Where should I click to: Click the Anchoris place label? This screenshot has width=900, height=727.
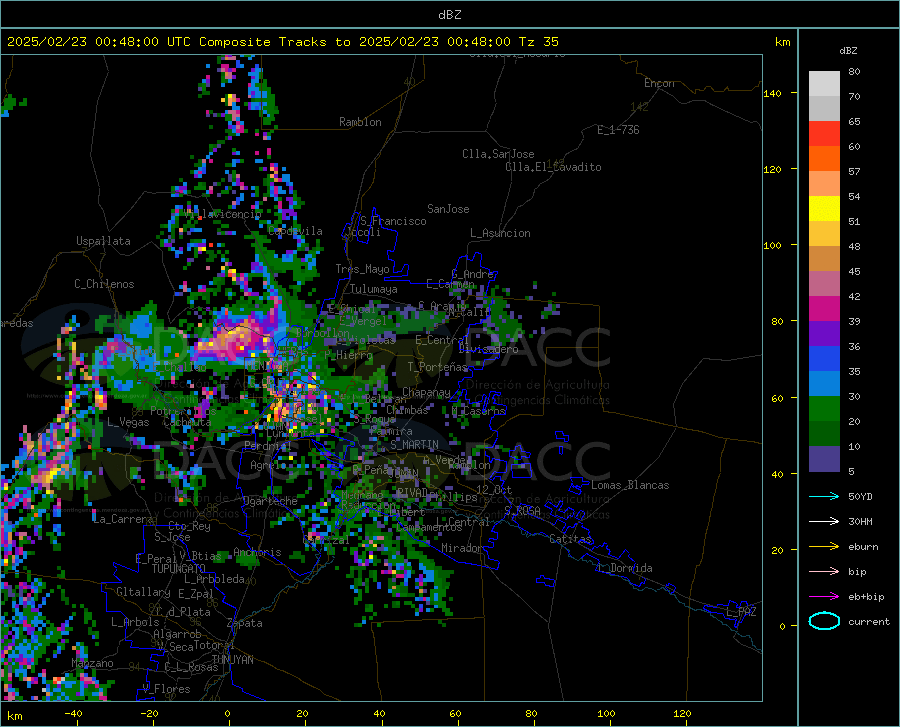(257, 553)
